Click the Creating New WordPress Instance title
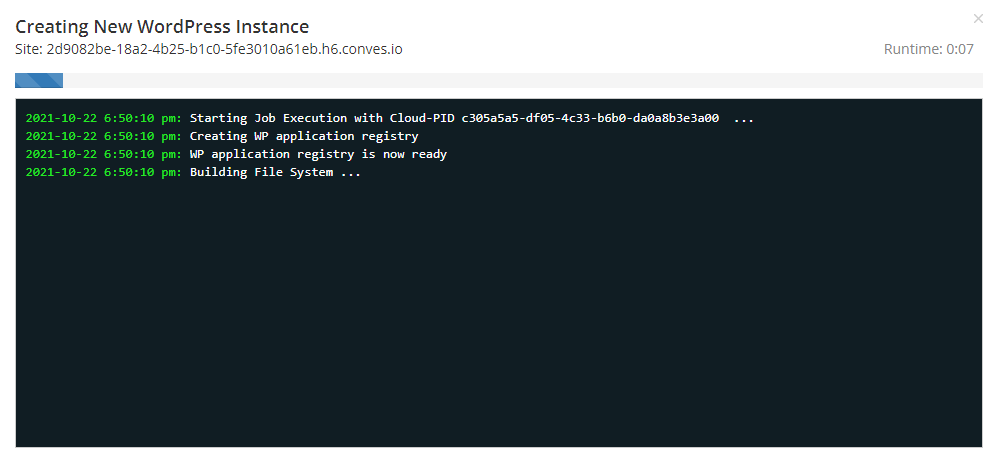This screenshot has width=997, height=473. point(162,27)
